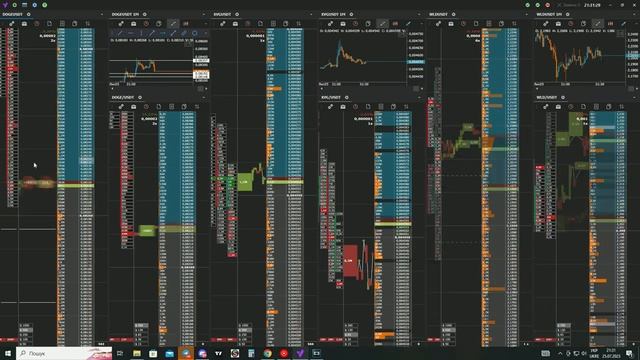Expand the WLDUSDT 1M panel dropdown arrow
The height and width of the screenshot is (360, 640).
pyautogui.click(x=634, y=14)
